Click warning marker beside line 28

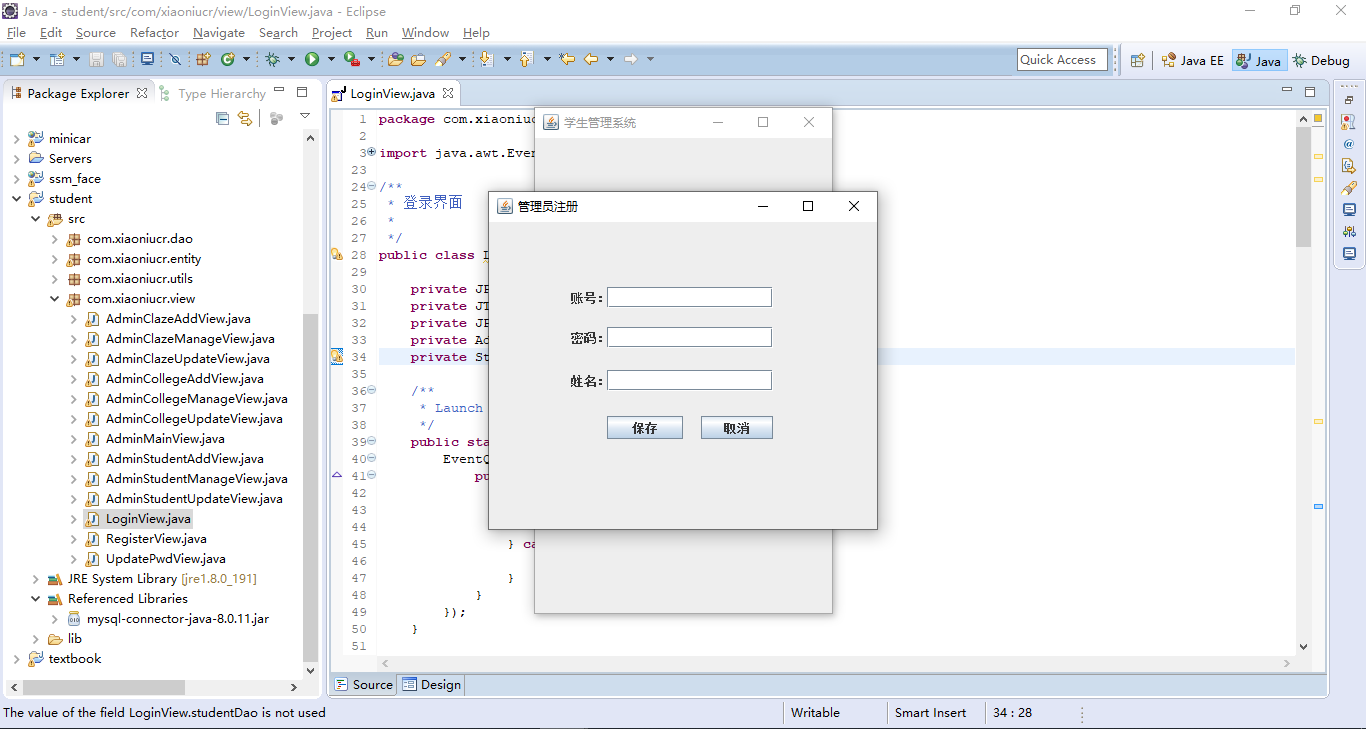(337, 255)
